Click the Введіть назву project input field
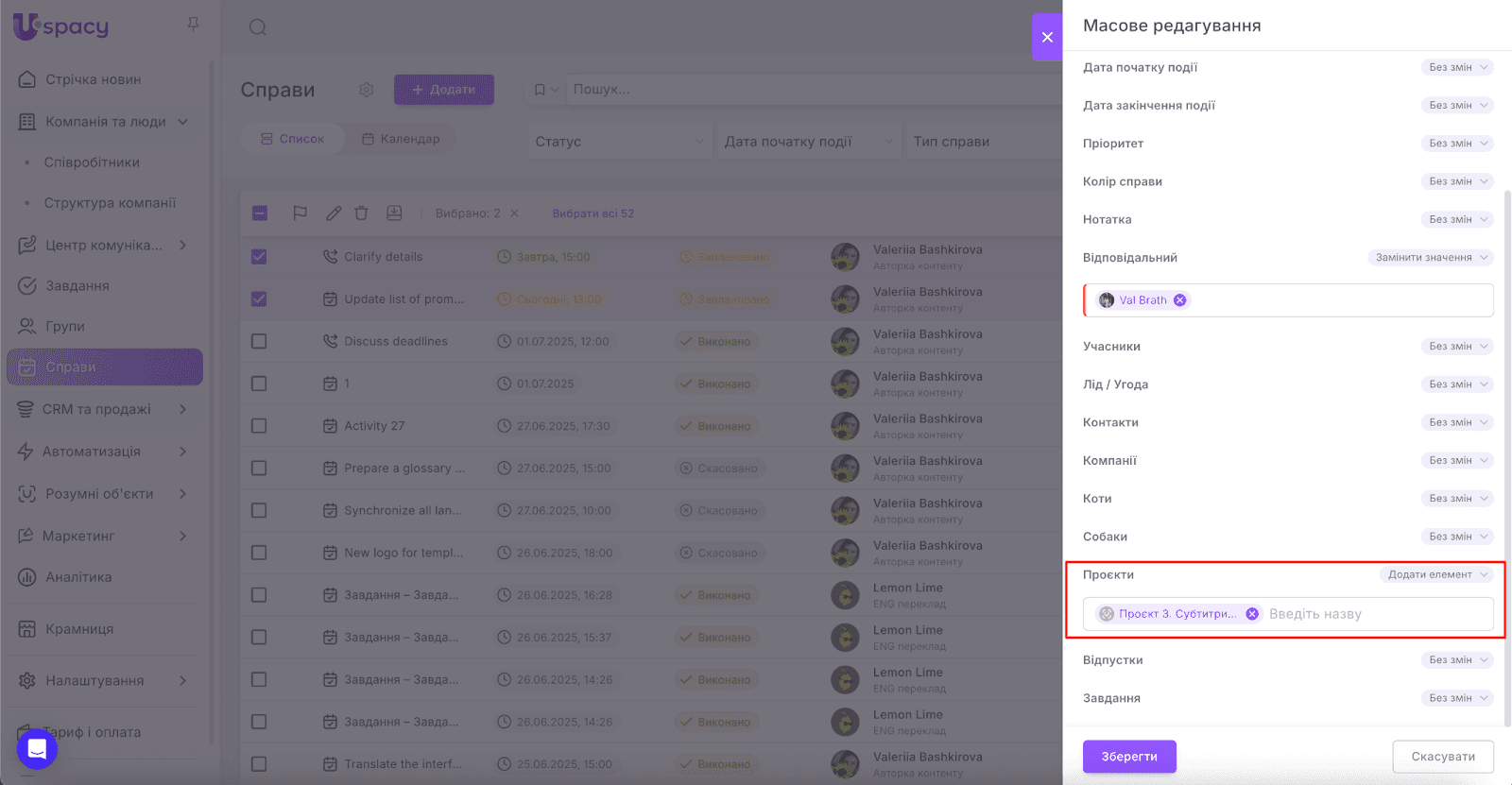 (1375, 614)
